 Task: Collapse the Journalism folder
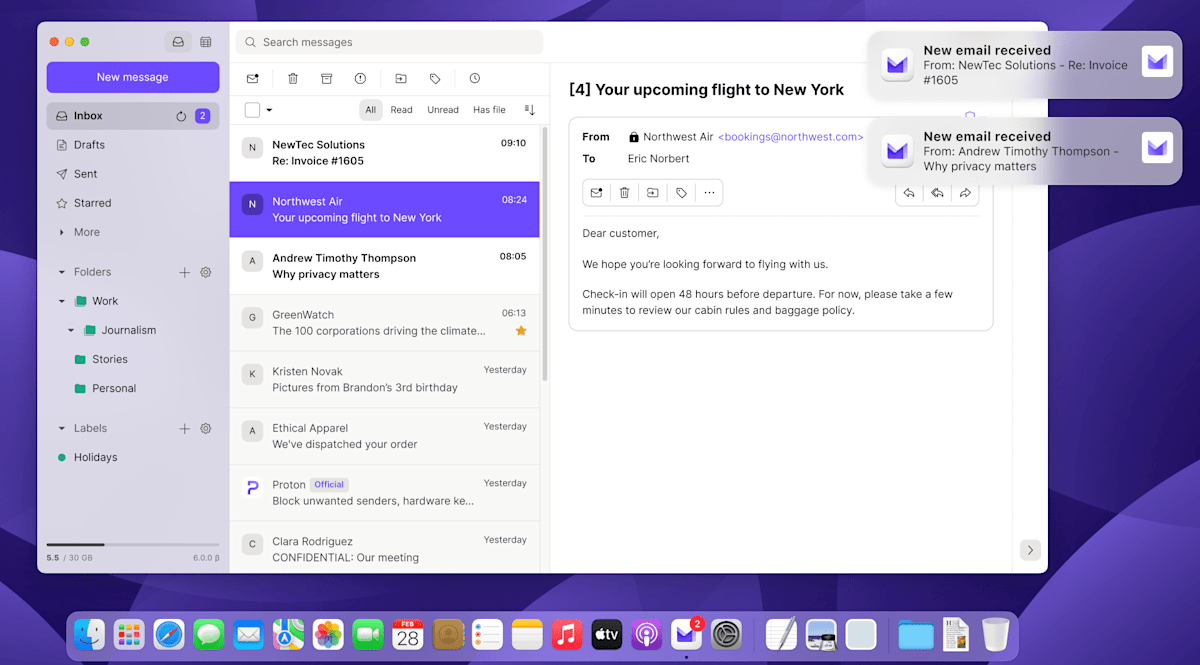(x=71, y=330)
